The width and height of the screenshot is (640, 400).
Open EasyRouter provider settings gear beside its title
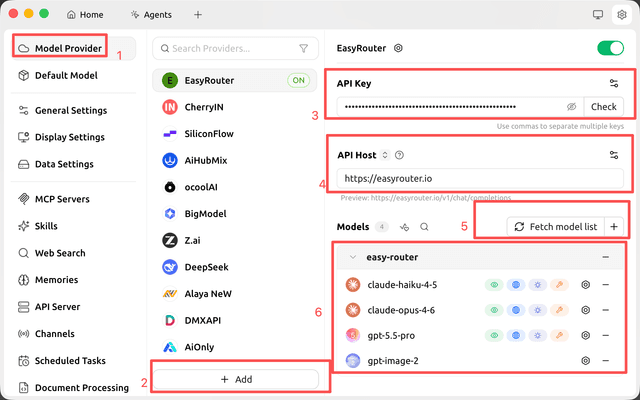[398, 48]
